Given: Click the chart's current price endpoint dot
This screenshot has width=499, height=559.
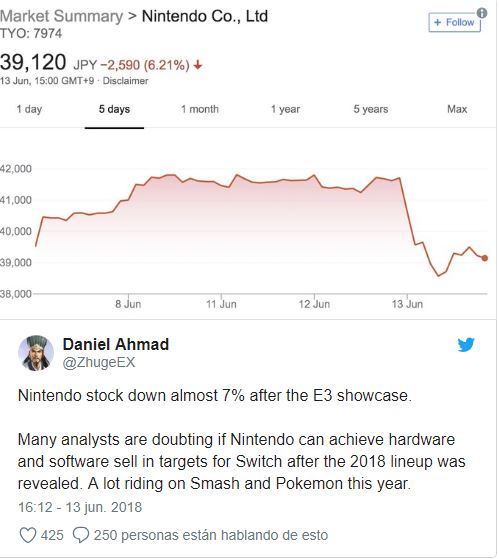Looking at the screenshot, I should click(x=484, y=258).
